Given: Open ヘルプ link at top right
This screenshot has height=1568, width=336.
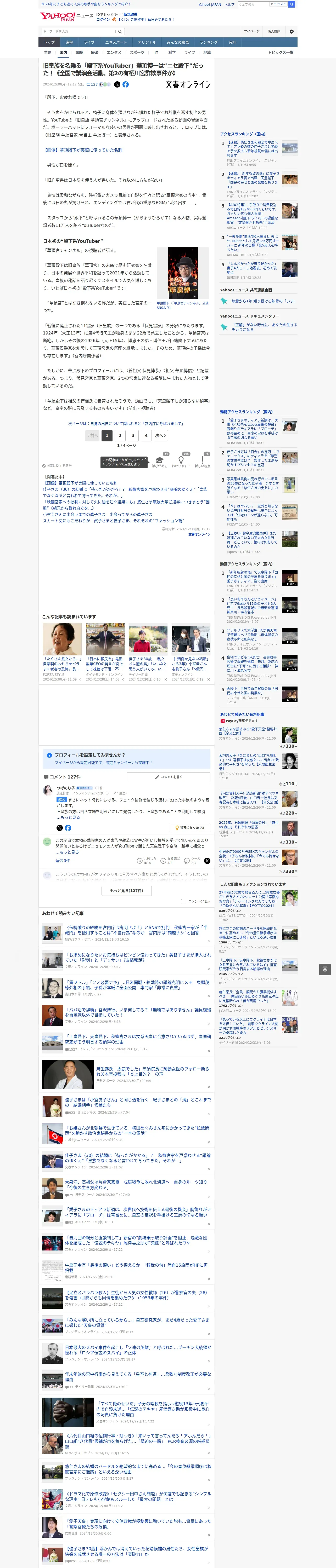Looking at the screenshot, I should 229,4.
